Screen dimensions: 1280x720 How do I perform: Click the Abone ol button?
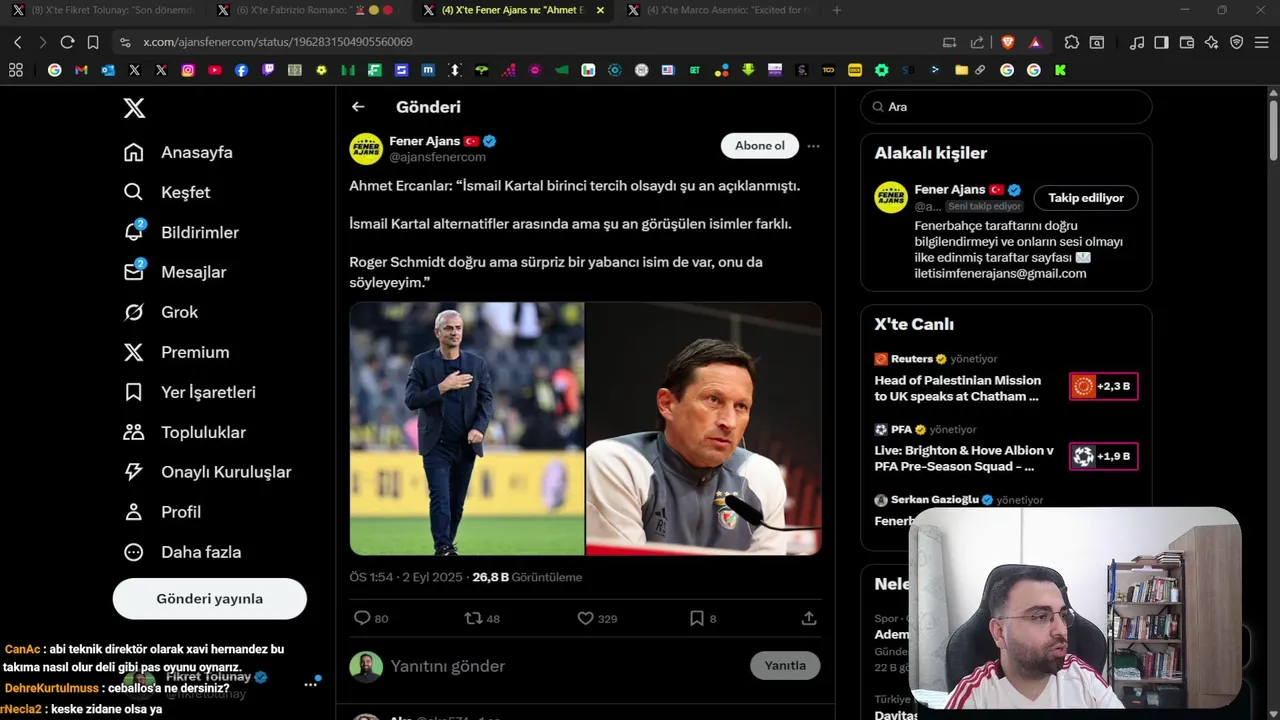(x=760, y=146)
